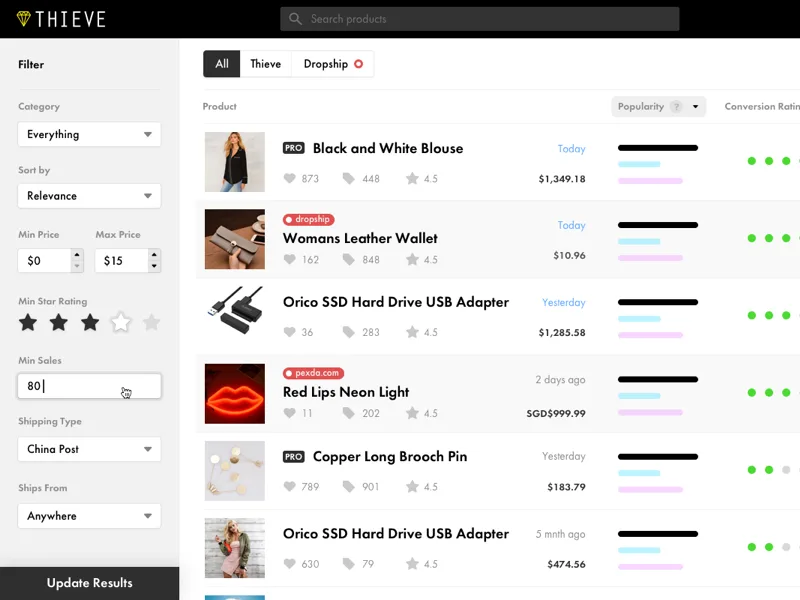Image resolution: width=800 pixels, height=600 pixels.
Task: Click the Search products input field
Action: 480,19
